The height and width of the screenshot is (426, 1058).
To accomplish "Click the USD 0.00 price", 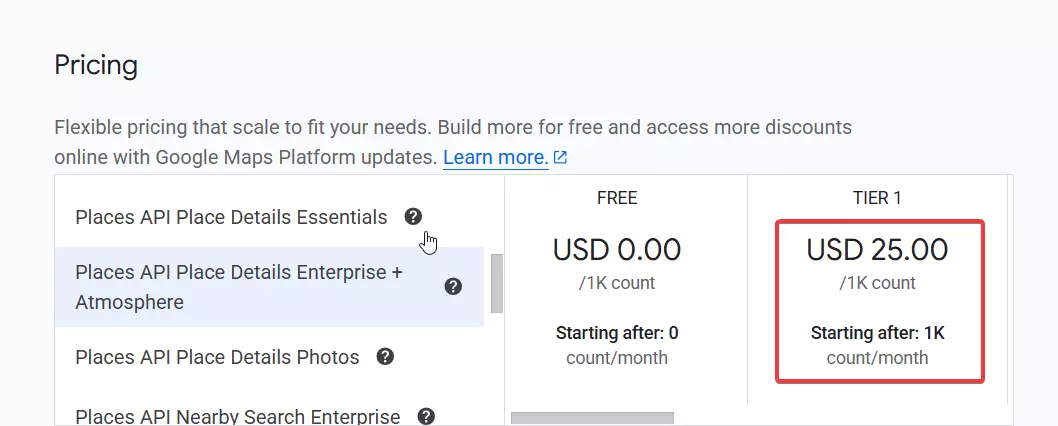I will (x=617, y=249).
